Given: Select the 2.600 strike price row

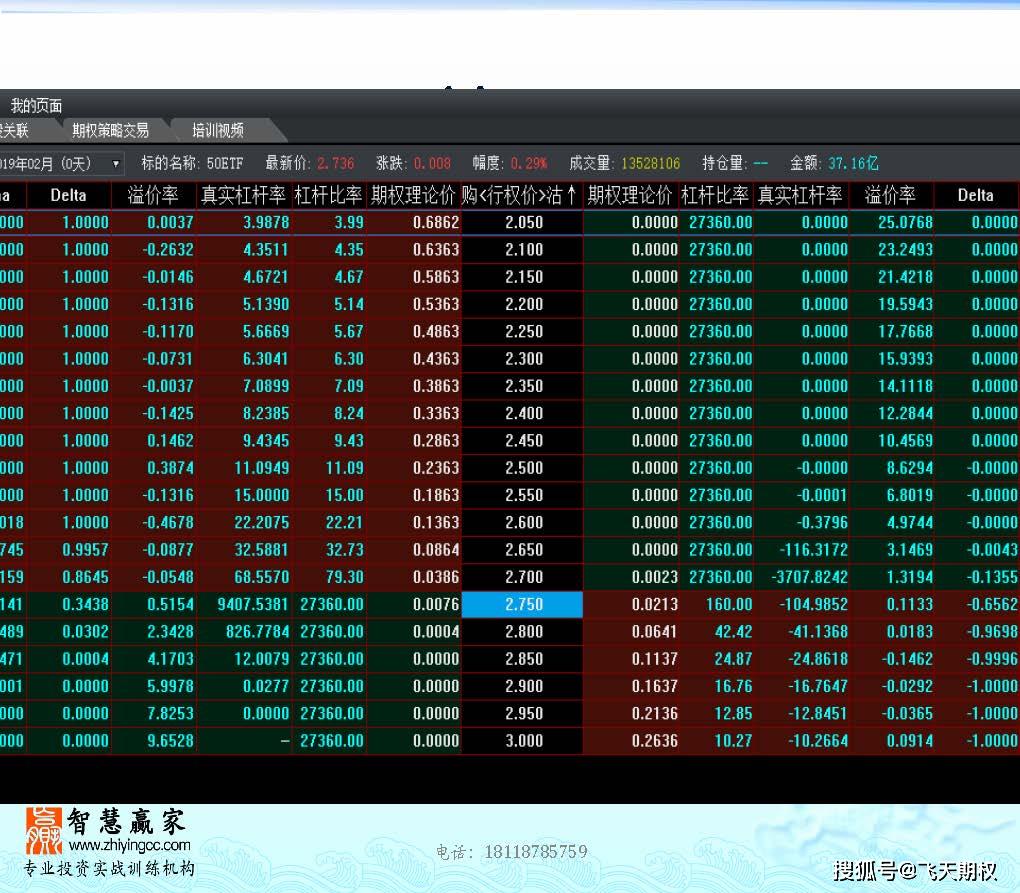Looking at the screenshot, I should tap(522, 523).
